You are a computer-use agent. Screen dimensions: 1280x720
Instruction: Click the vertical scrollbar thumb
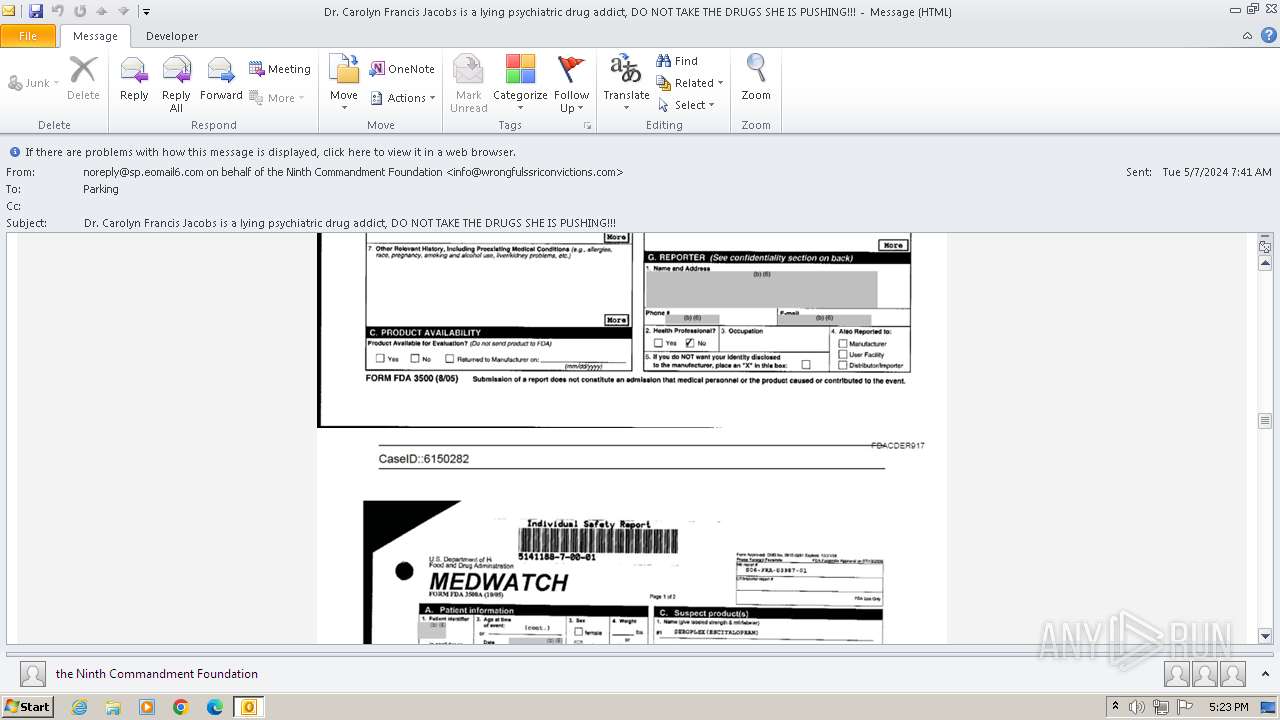pyautogui.click(x=1265, y=421)
